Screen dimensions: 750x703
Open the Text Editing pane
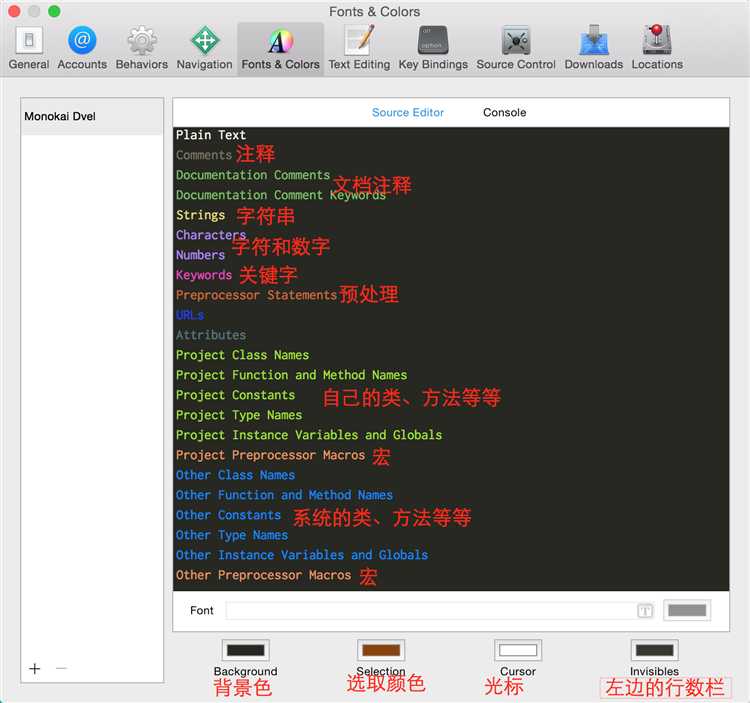click(359, 48)
